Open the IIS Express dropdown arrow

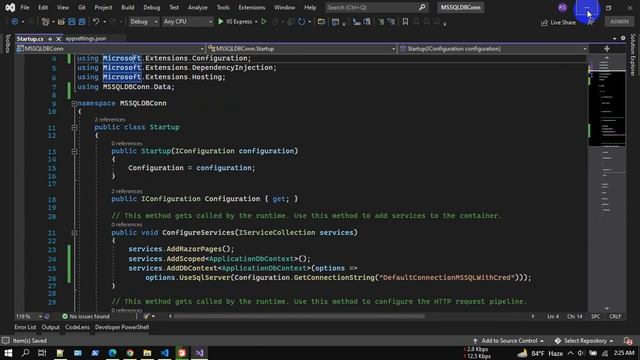256,22
